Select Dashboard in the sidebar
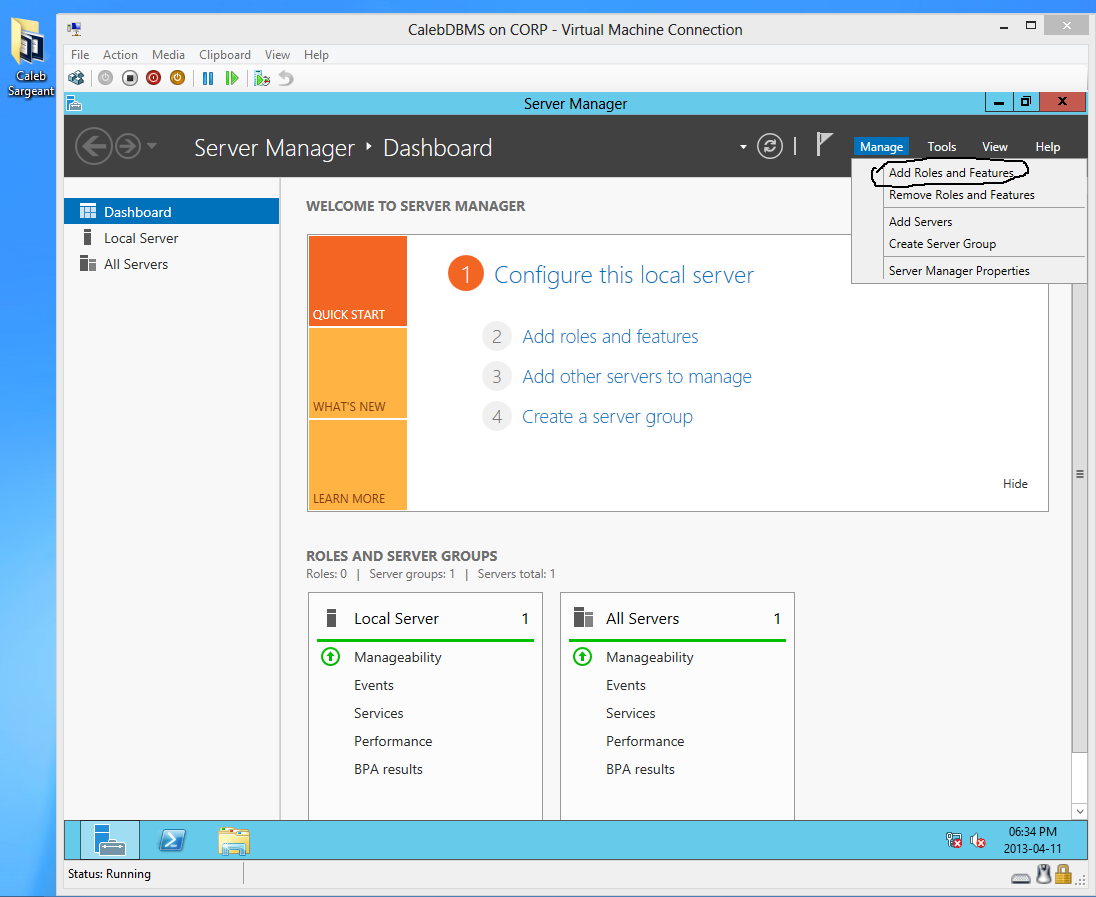The width and height of the screenshot is (1096, 897). pos(171,211)
